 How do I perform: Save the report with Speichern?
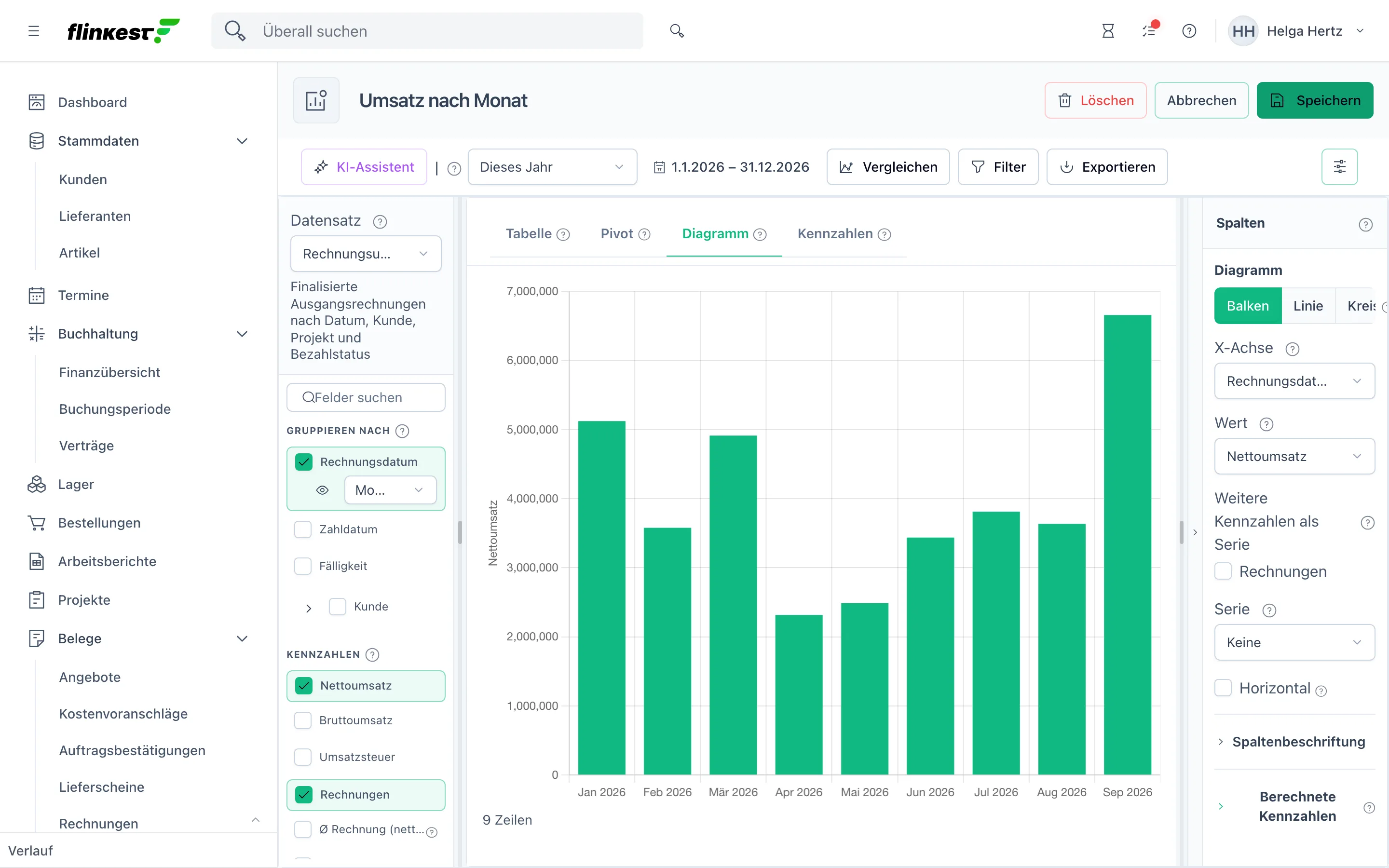tap(1315, 100)
